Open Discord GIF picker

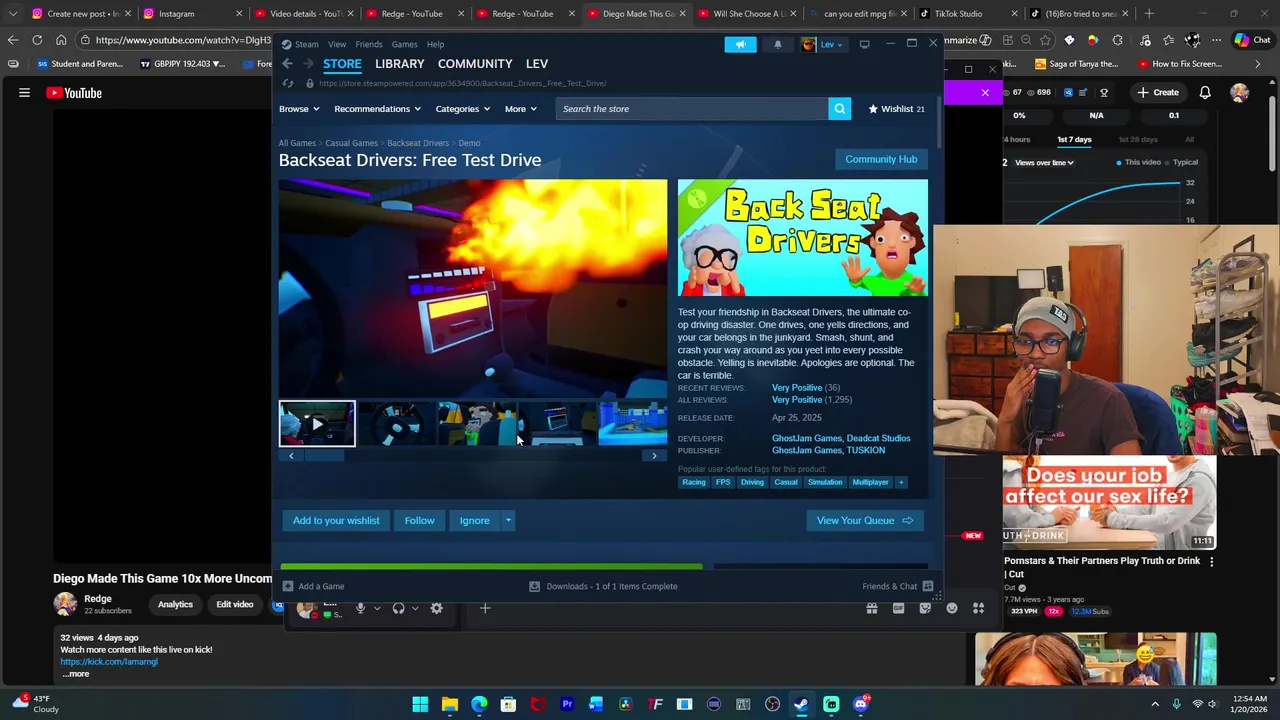[x=898, y=608]
